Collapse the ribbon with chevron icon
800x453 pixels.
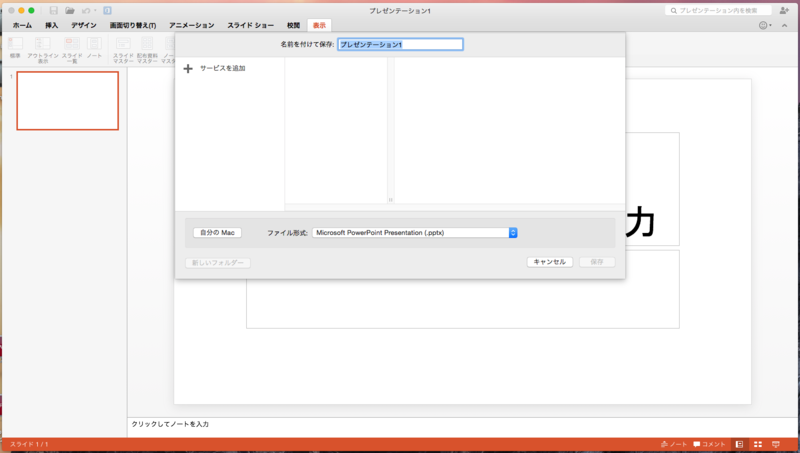(x=784, y=26)
